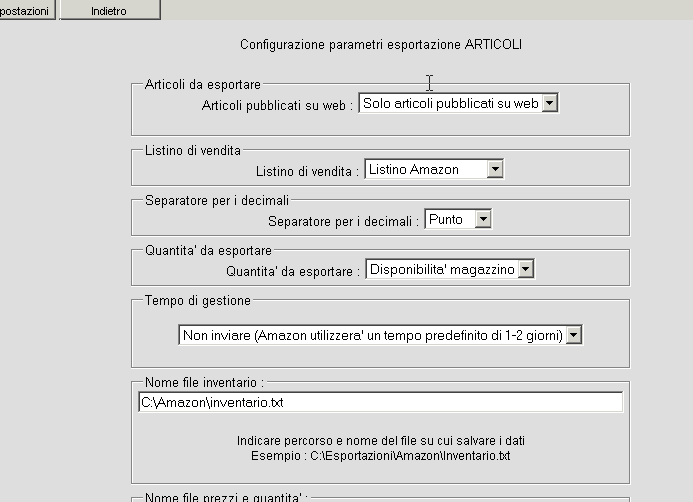The height and width of the screenshot is (502, 693).
Task: Click the partially visible Impostazioni button
Action: click(27, 10)
